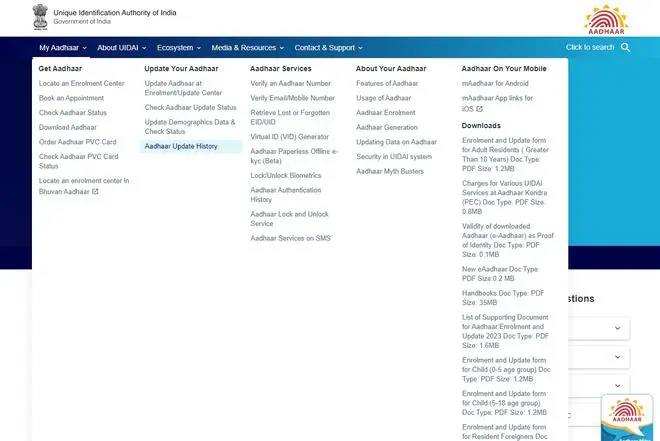
Task: Open the Media & Resources menu
Action: 247,48
